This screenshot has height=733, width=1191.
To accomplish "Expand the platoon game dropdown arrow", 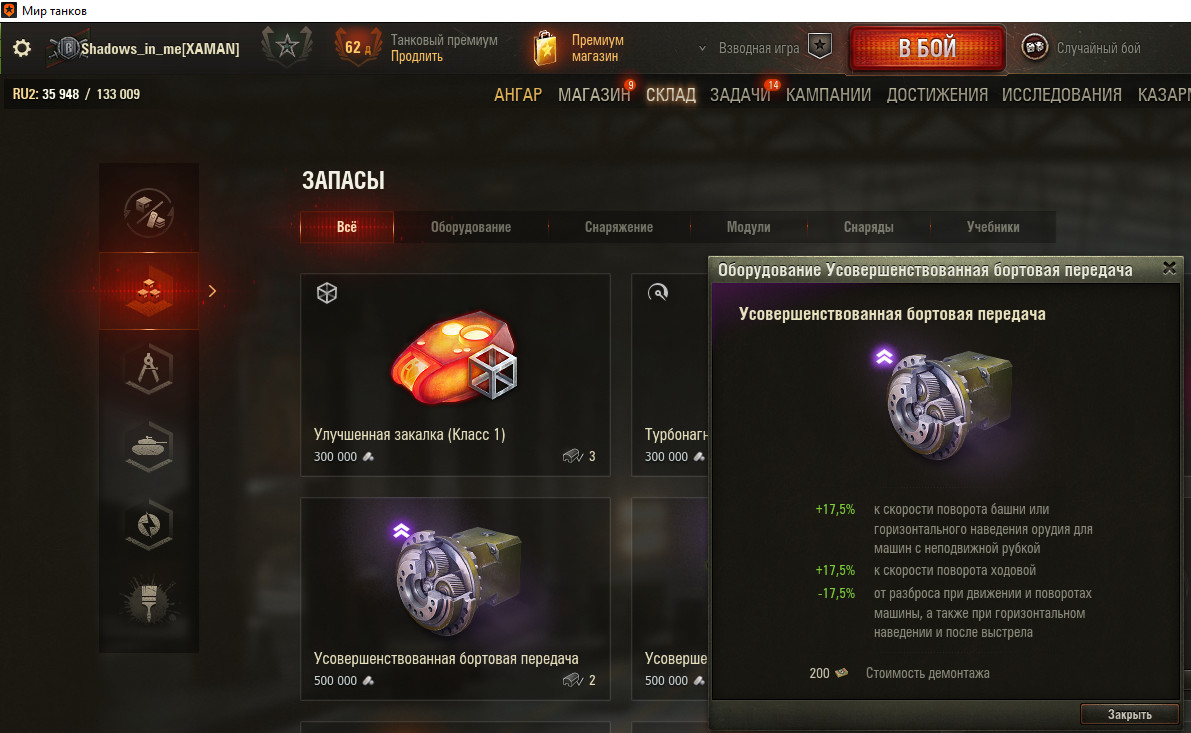I will (x=702, y=49).
